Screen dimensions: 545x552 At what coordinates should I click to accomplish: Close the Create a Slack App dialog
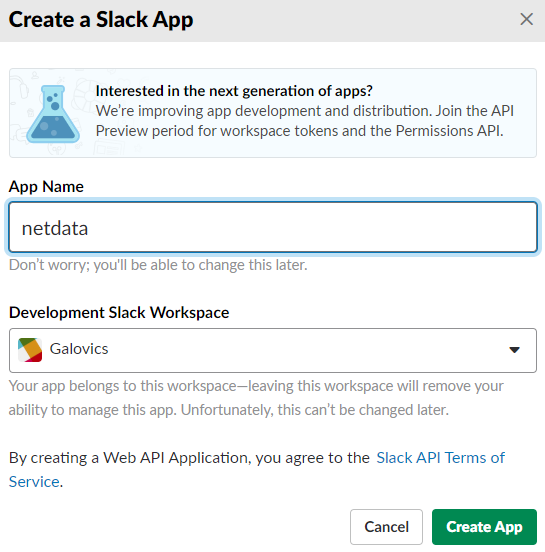click(526, 19)
